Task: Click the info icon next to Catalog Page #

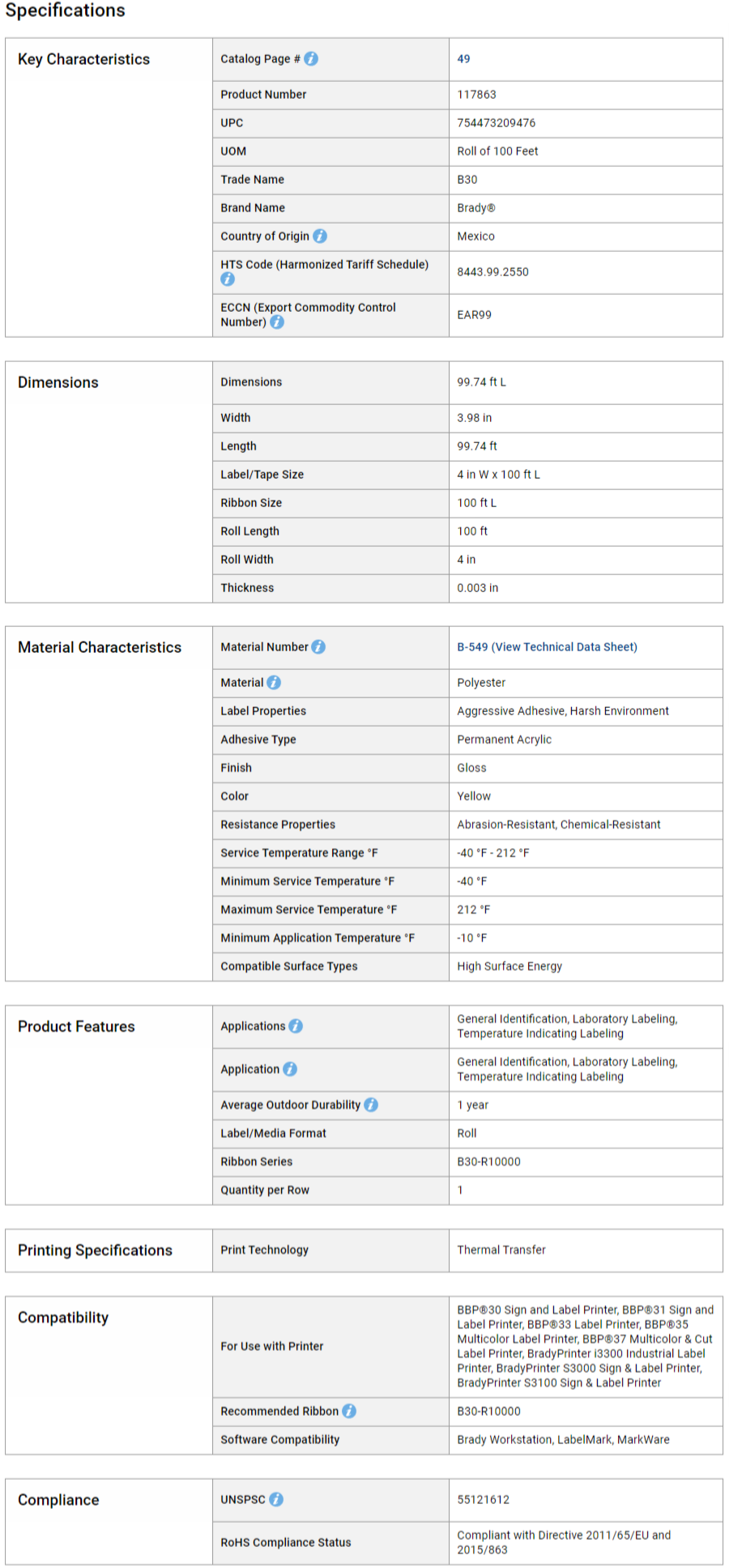Action: 311,59
